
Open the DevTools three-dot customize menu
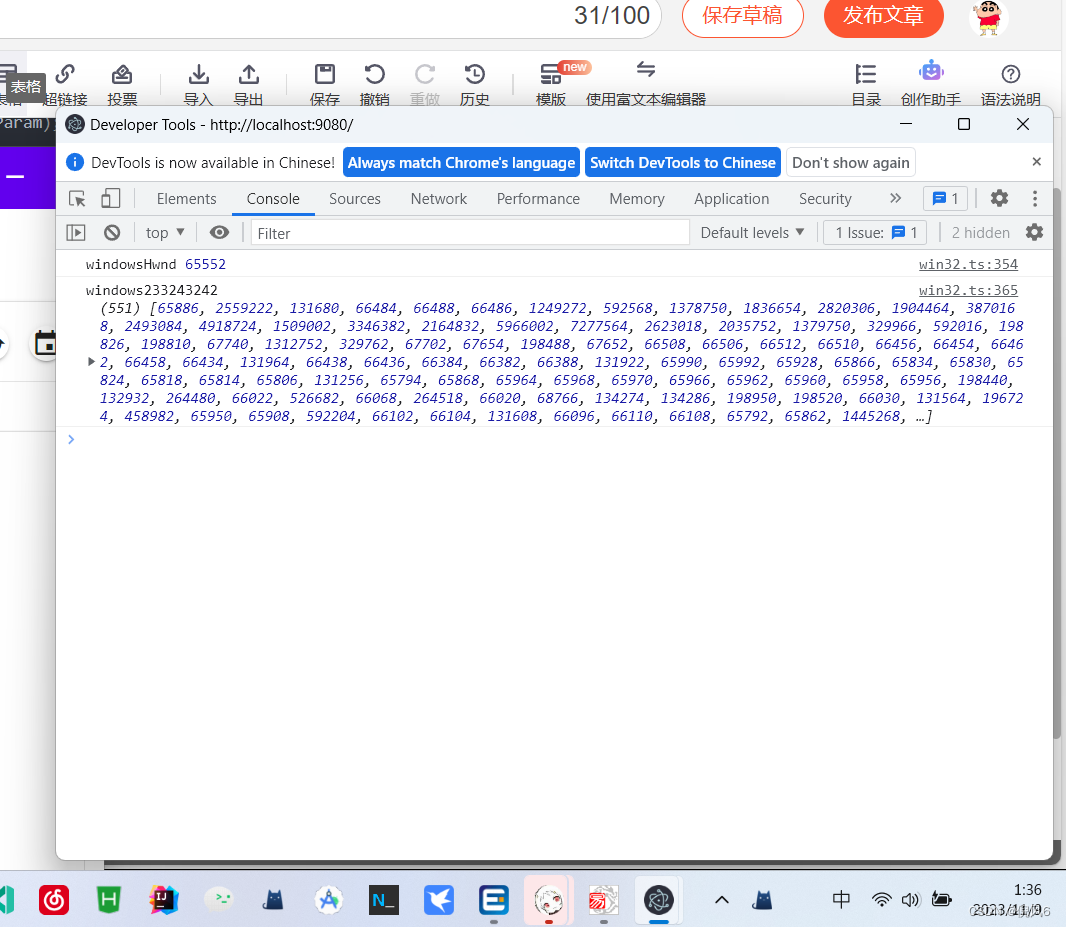tap(1035, 198)
